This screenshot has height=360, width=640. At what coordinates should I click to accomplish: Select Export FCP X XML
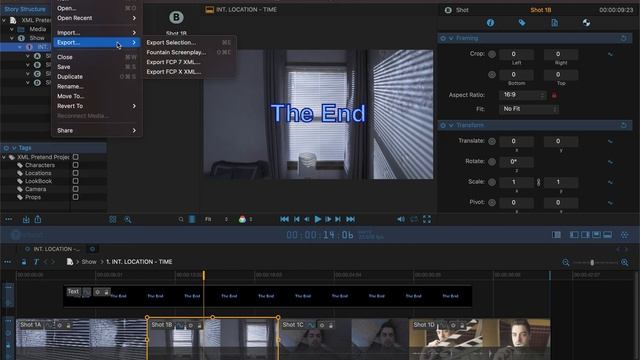tap(189, 72)
